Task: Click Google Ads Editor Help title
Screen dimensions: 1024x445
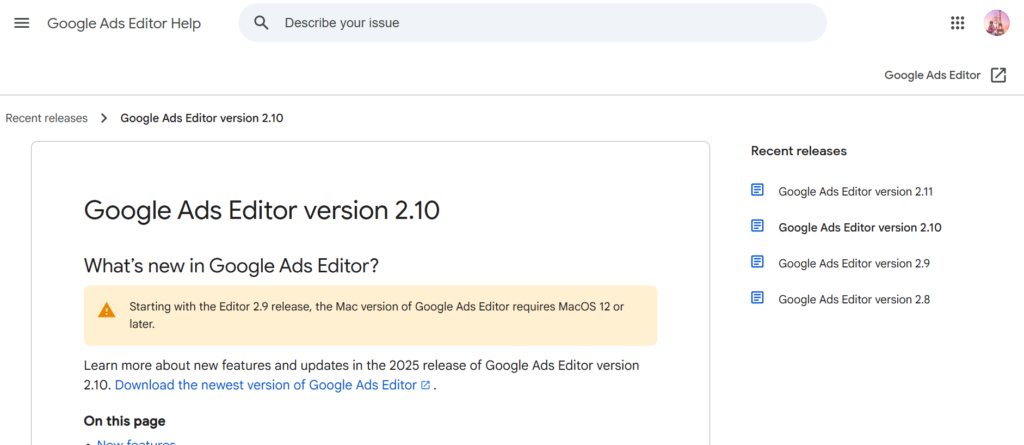Action: coord(124,24)
